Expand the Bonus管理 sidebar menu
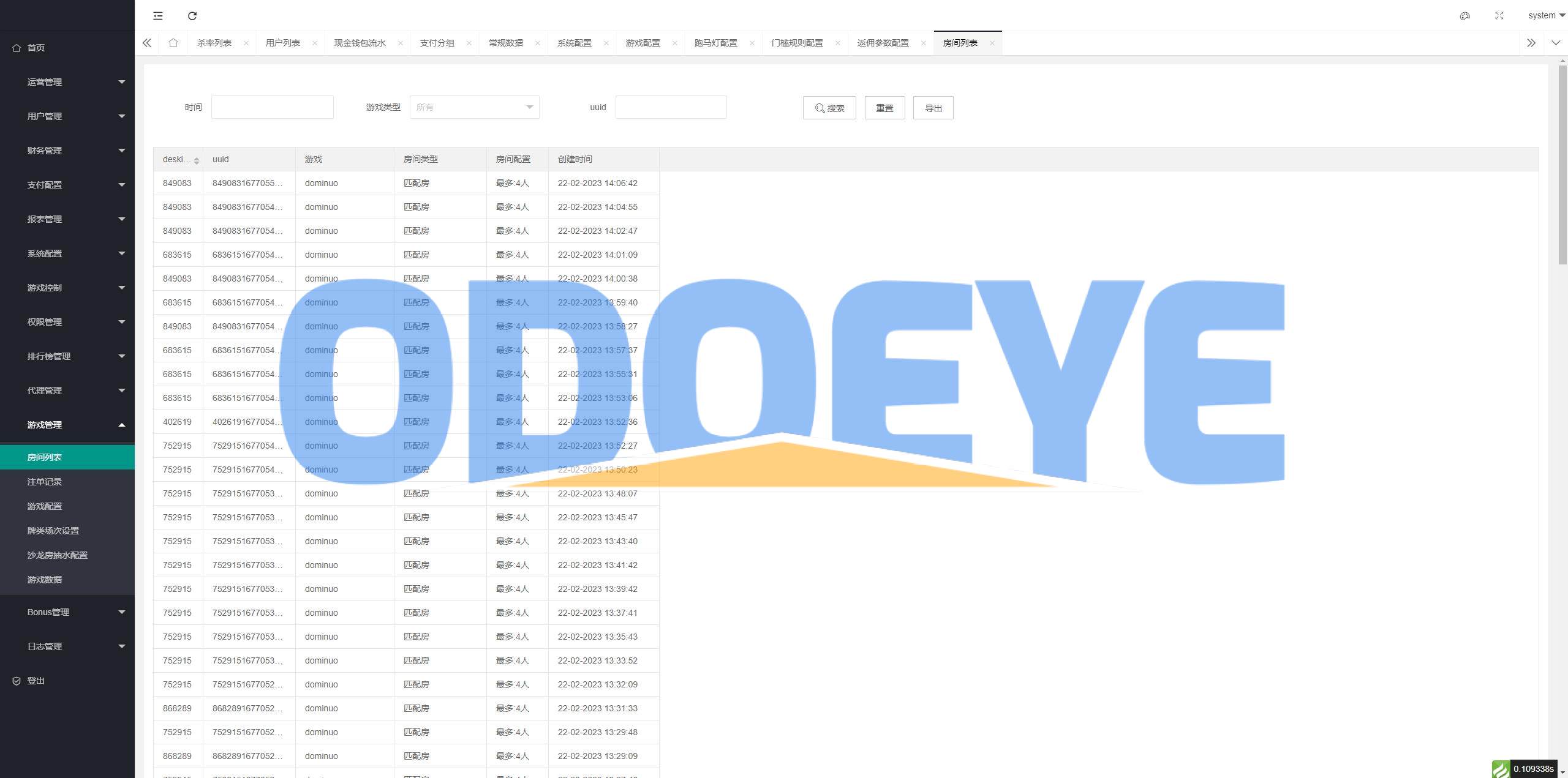The width and height of the screenshot is (1568, 778). pyautogui.click(x=67, y=612)
